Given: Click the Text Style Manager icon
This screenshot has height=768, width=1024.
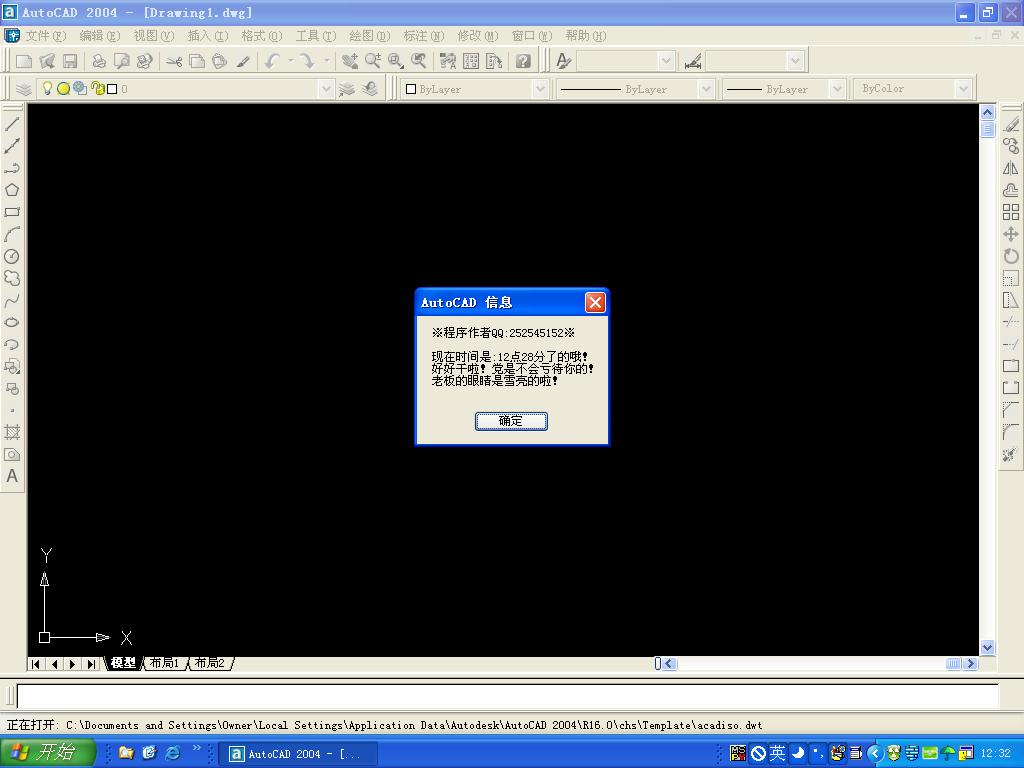Looking at the screenshot, I should pos(564,61).
